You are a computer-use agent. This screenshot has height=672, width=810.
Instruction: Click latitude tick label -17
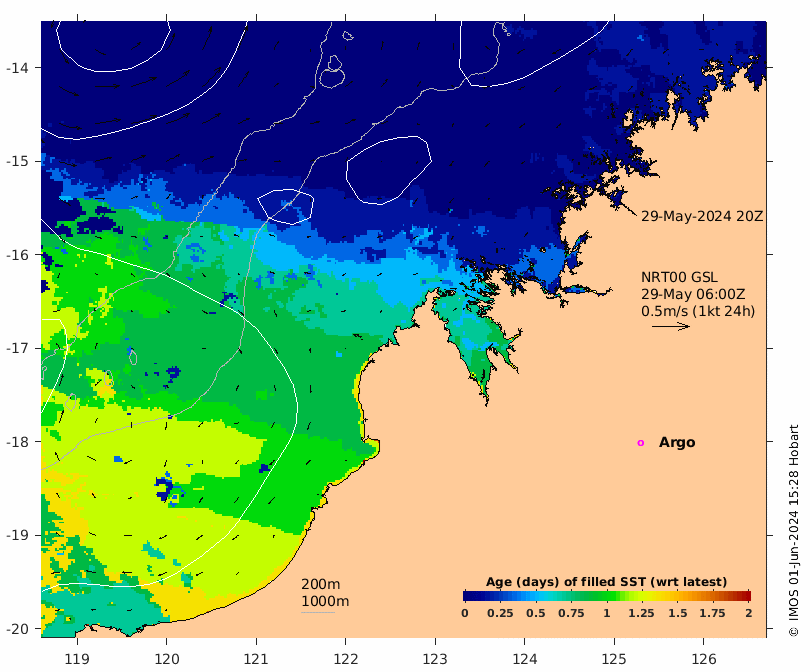point(17,348)
